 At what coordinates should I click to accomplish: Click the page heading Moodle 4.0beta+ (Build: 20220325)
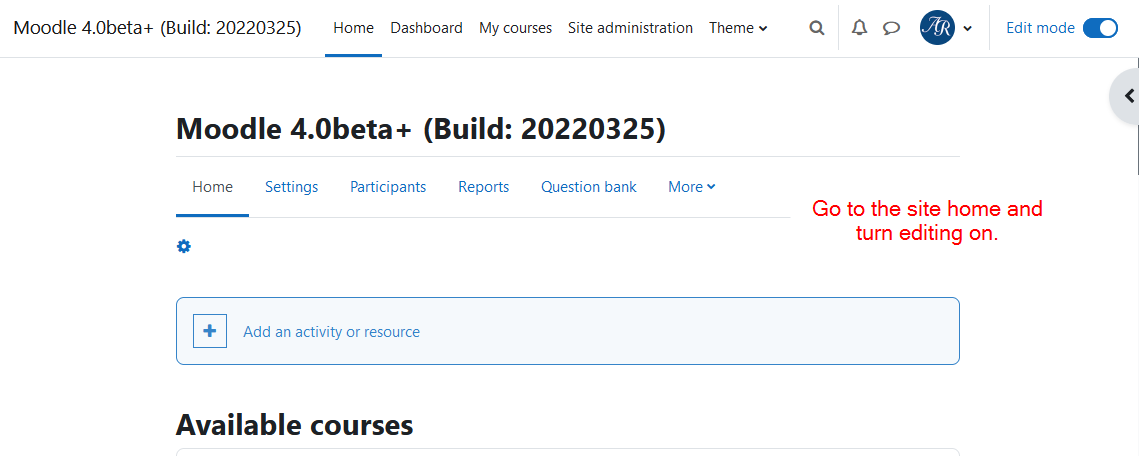[x=421, y=129]
